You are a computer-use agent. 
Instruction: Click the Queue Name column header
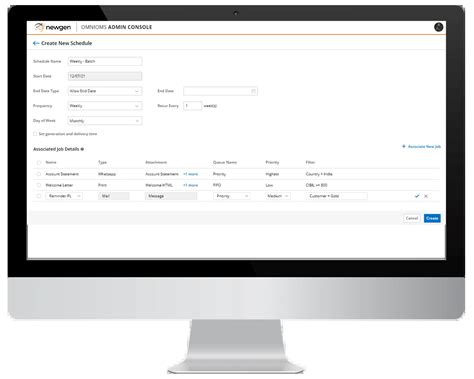pos(225,163)
